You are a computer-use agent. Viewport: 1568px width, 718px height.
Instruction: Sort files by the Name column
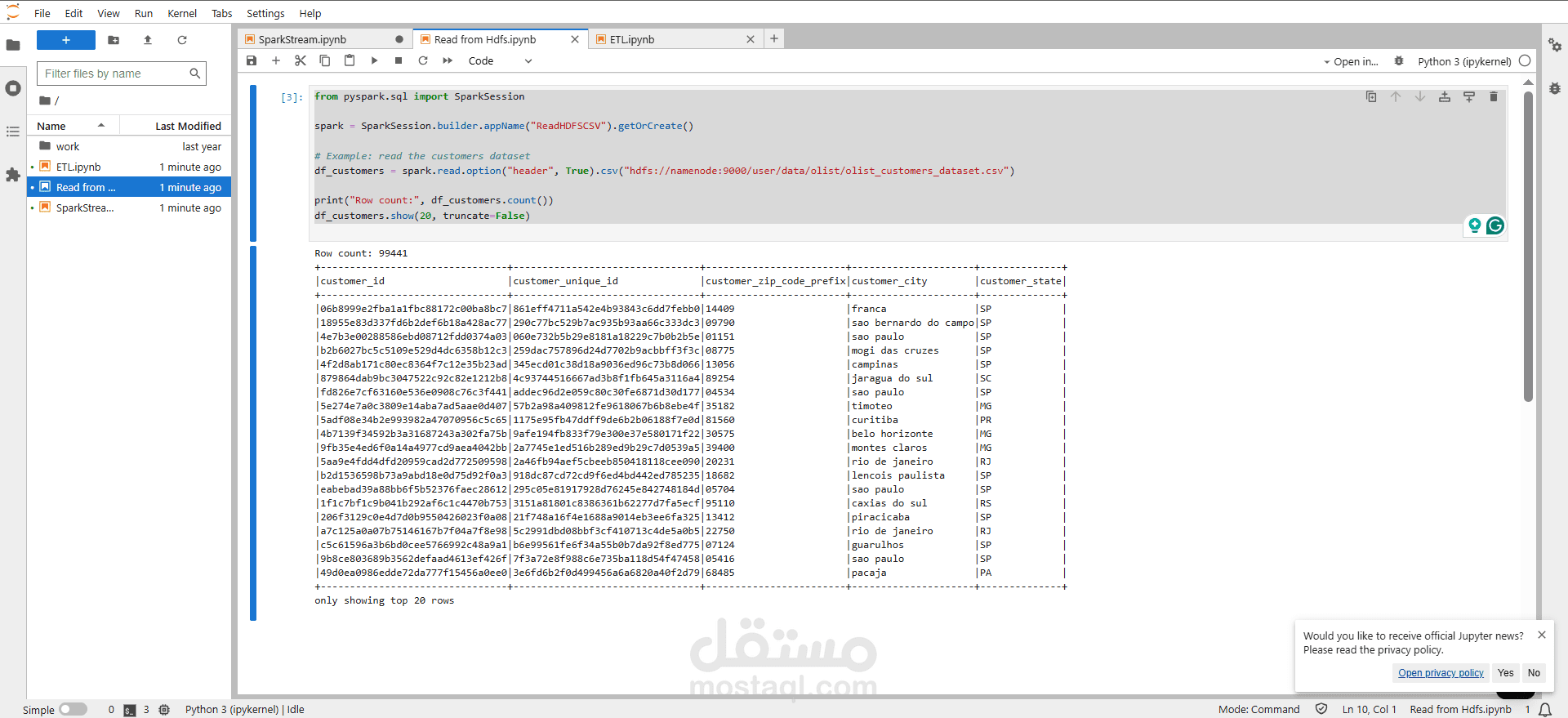(x=73, y=126)
